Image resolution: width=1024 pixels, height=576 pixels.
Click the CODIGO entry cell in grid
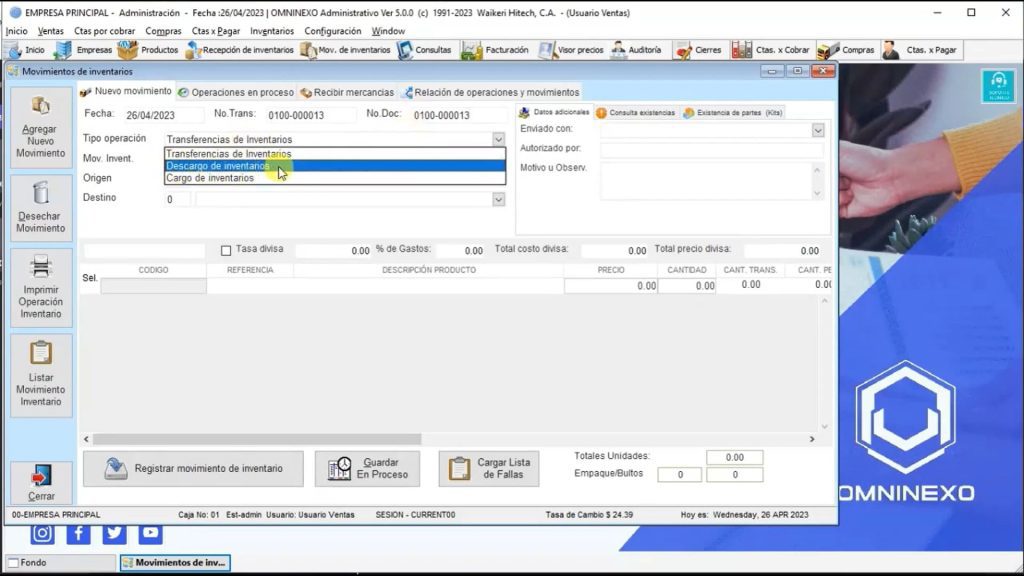tap(153, 285)
